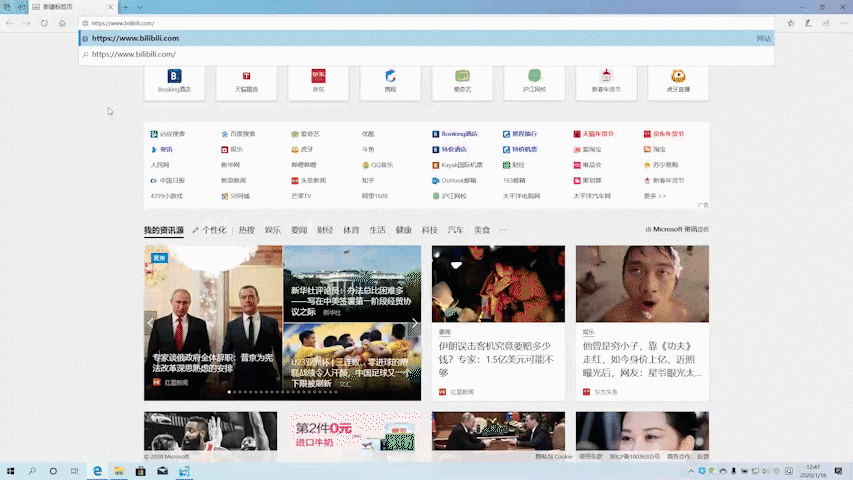Open Cortana circle on the taskbar
The width and height of the screenshot is (853, 480).
(x=53, y=471)
